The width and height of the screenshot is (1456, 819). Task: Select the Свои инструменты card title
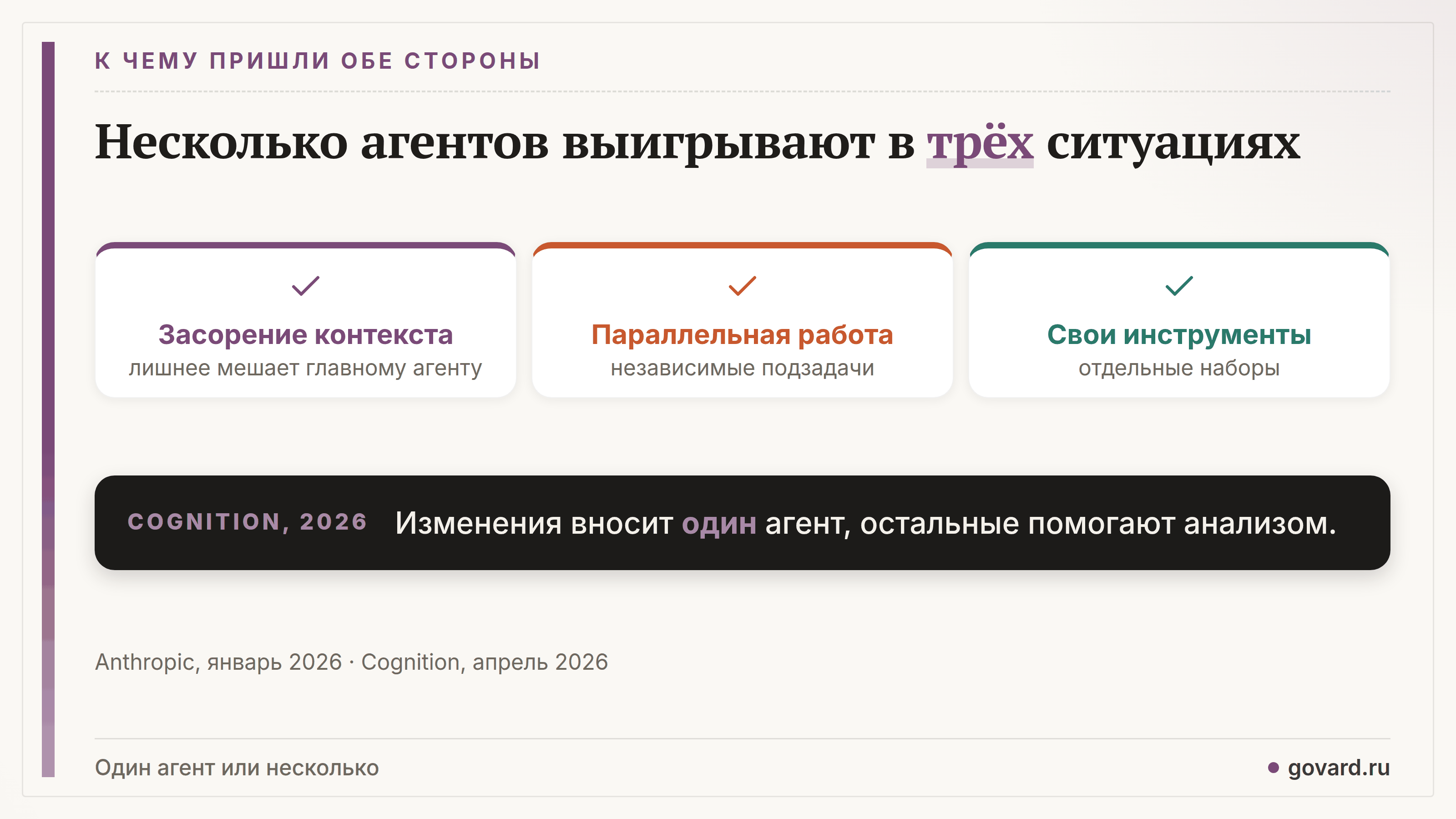1179,334
